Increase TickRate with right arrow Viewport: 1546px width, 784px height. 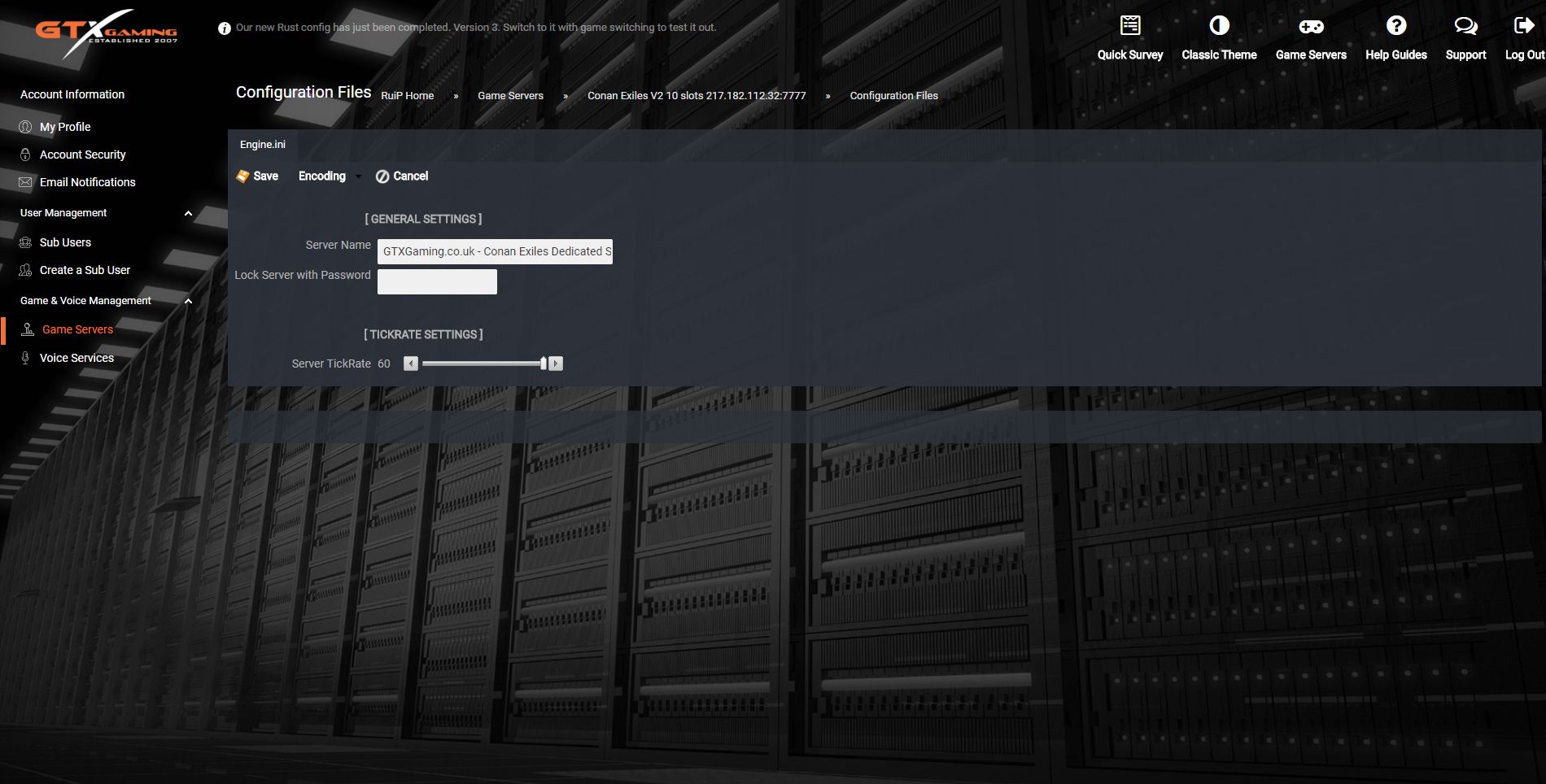(x=556, y=364)
